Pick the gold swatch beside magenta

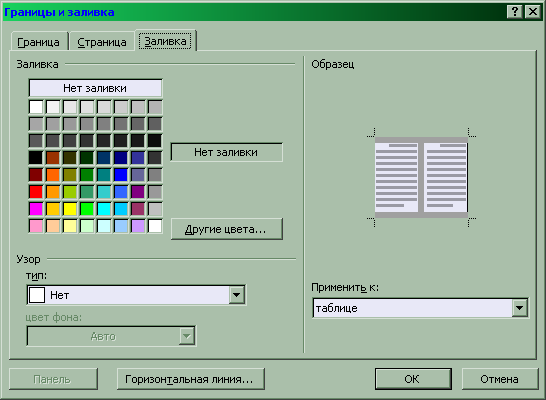coord(53,209)
